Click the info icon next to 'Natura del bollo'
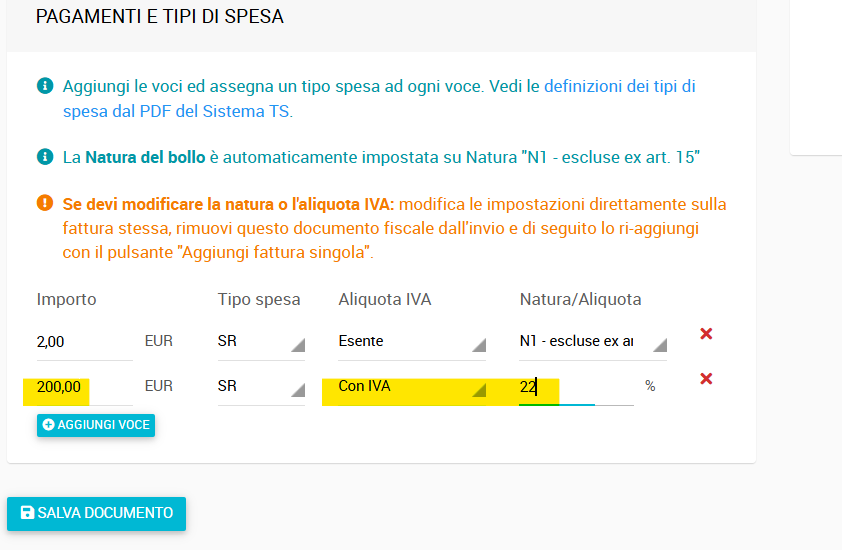The width and height of the screenshot is (842, 550). coord(45,157)
